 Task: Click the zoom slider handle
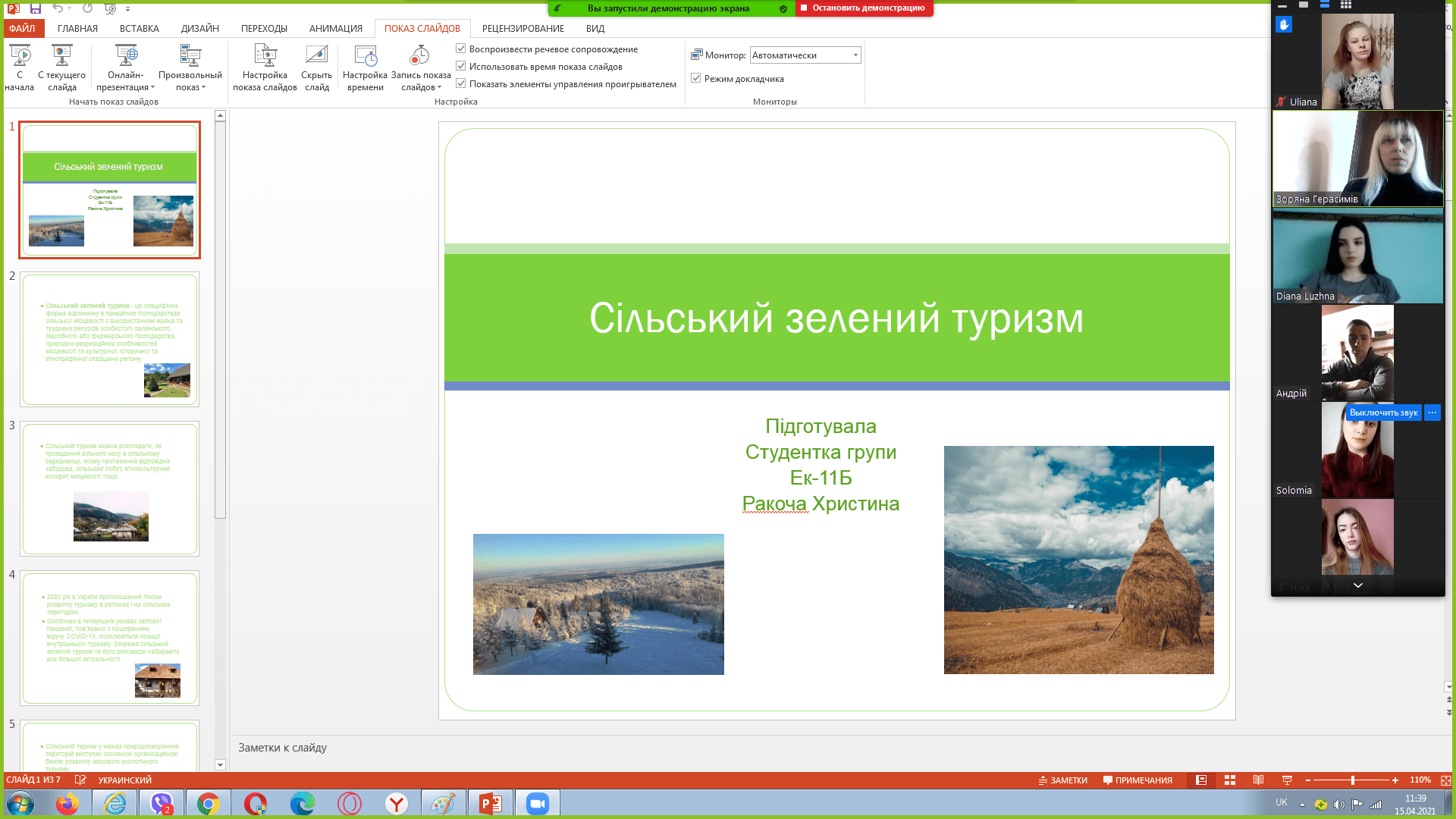pyautogui.click(x=1353, y=780)
